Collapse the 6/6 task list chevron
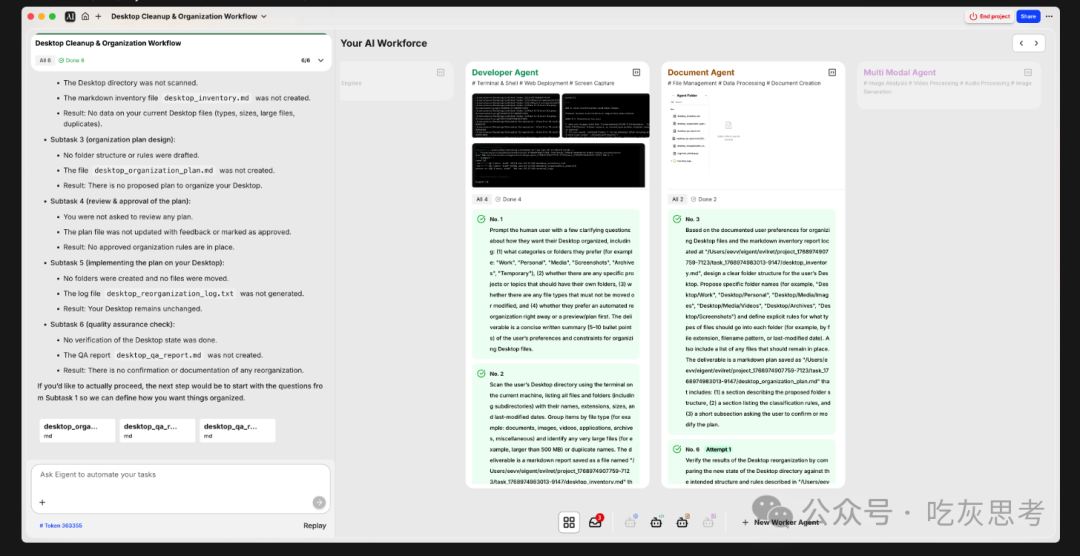The width and height of the screenshot is (1080, 556). [320, 61]
